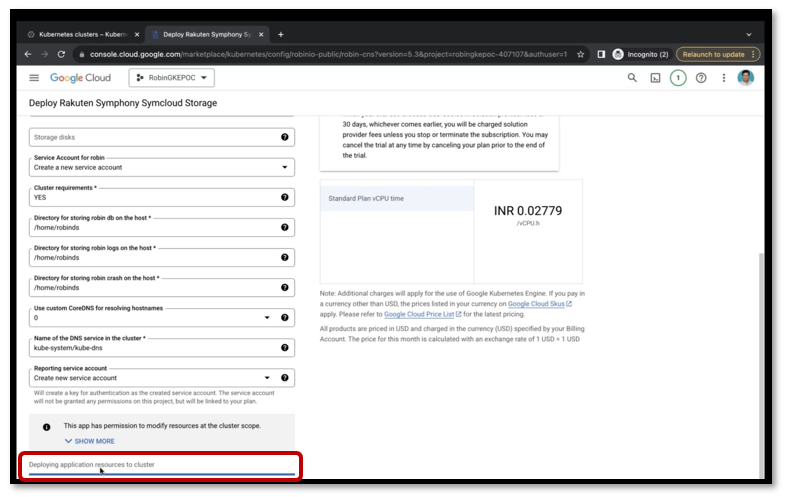Reload the page with the refresh icon
This screenshot has width=790, height=497.
(61, 54)
